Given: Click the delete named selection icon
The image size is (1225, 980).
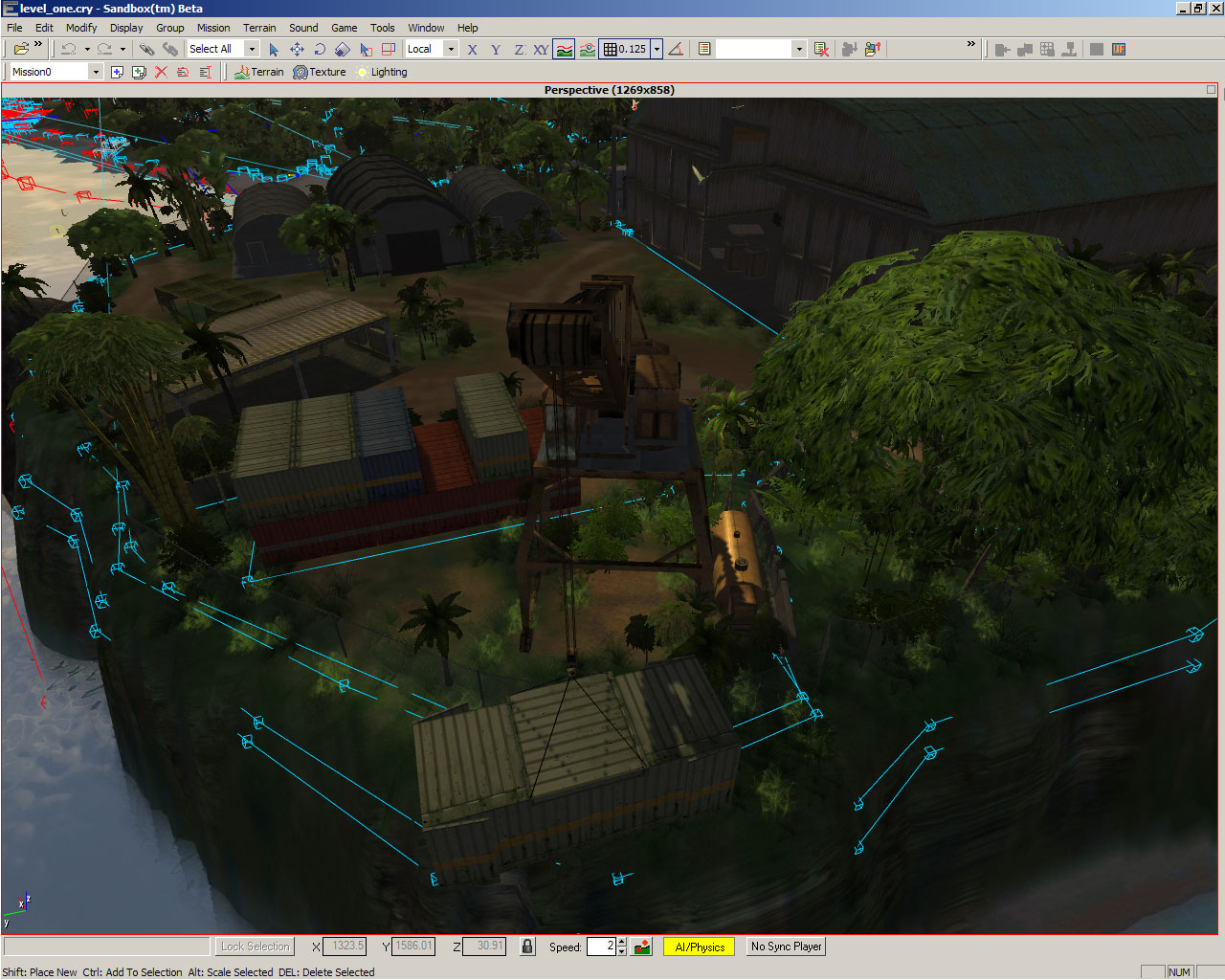Looking at the screenshot, I should [821, 49].
